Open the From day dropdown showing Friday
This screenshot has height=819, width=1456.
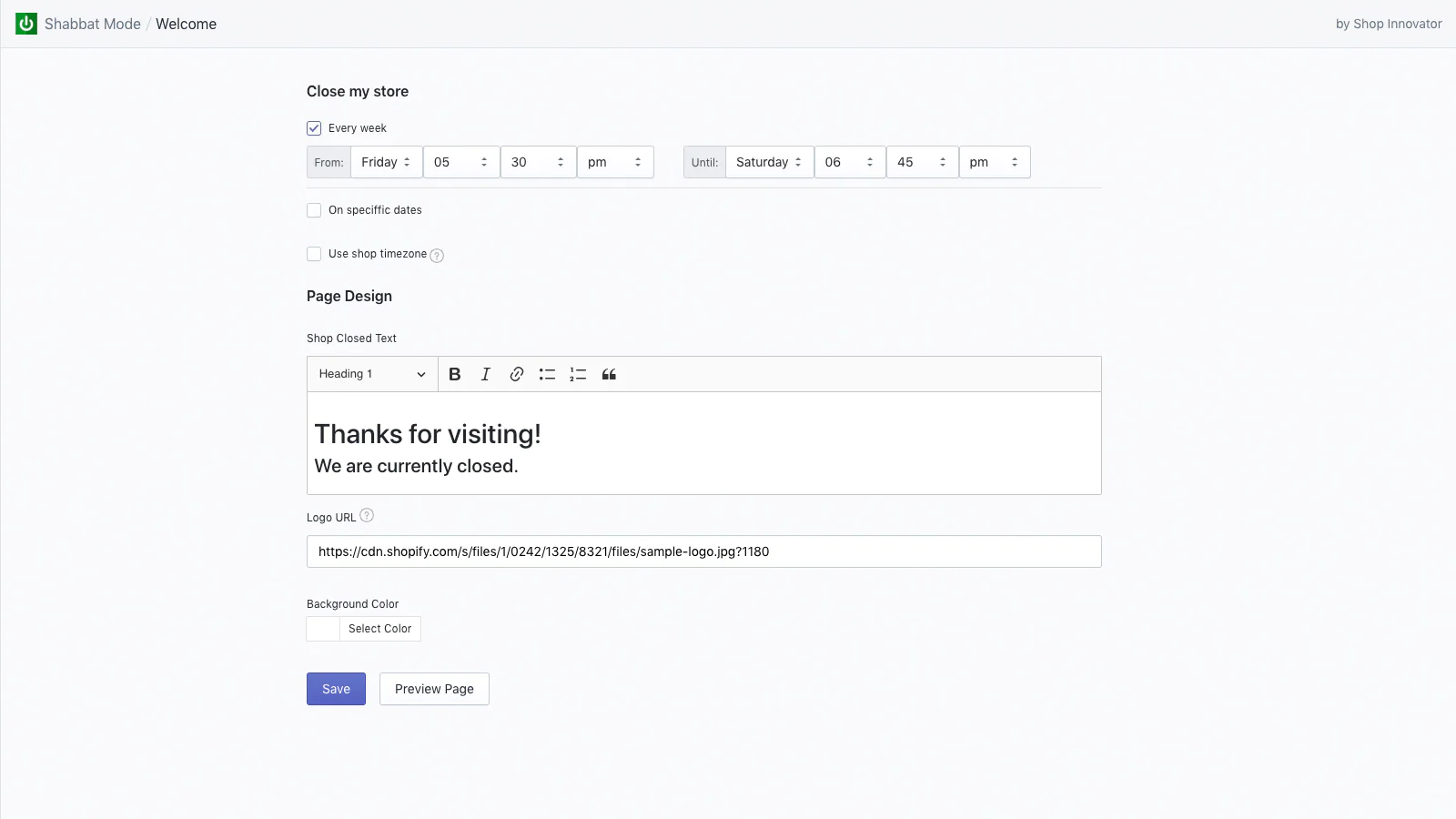(386, 162)
